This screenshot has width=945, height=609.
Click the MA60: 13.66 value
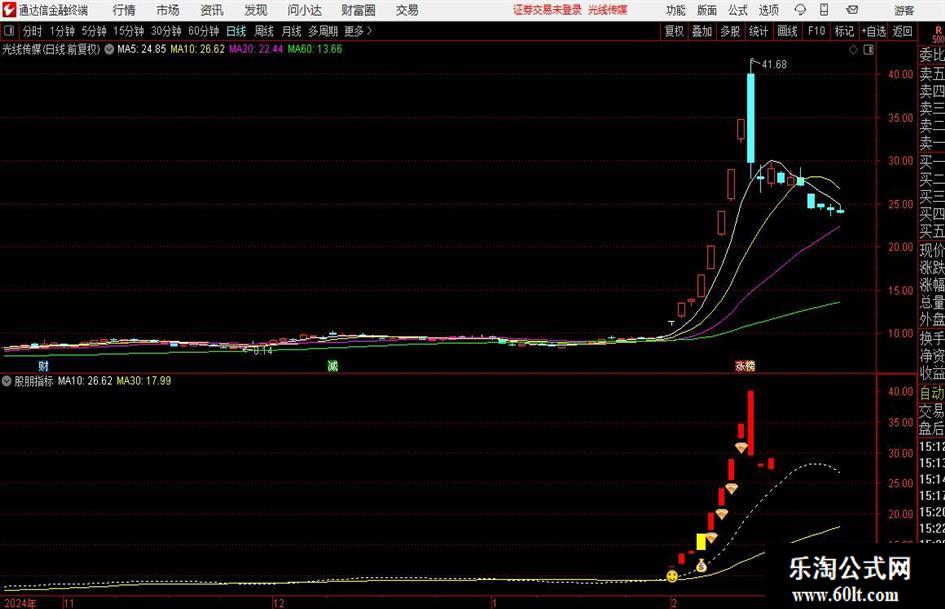[x=315, y=49]
